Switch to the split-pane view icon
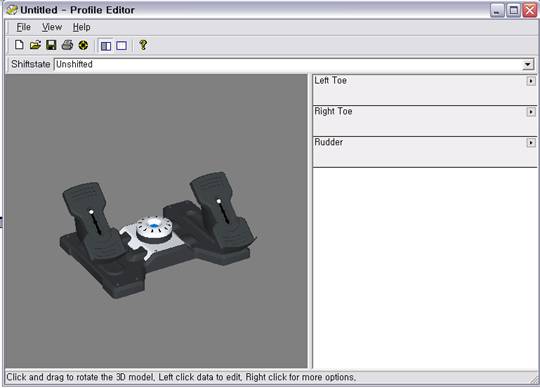 point(106,45)
